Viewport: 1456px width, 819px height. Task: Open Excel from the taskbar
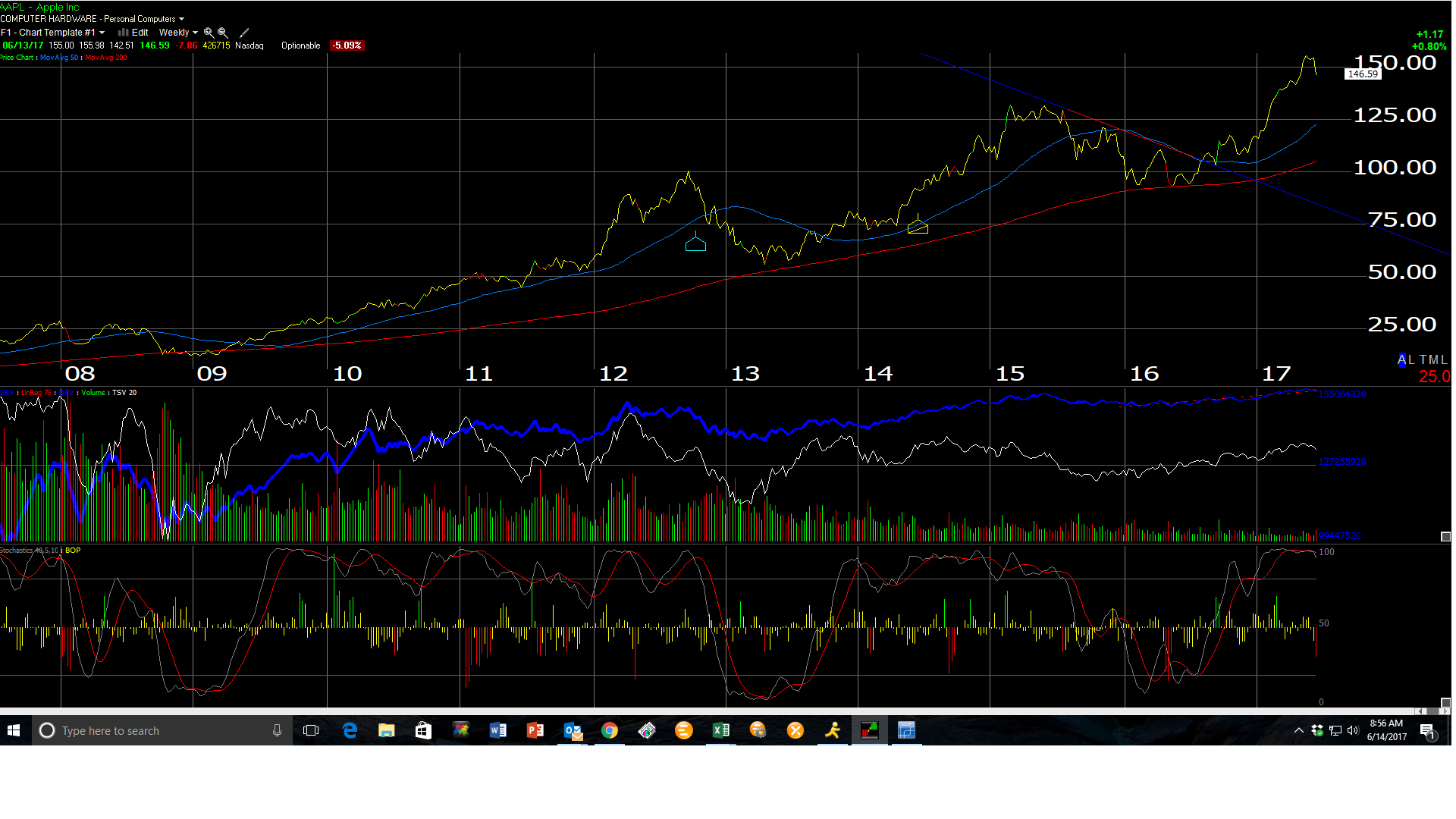click(x=720, y=730)
